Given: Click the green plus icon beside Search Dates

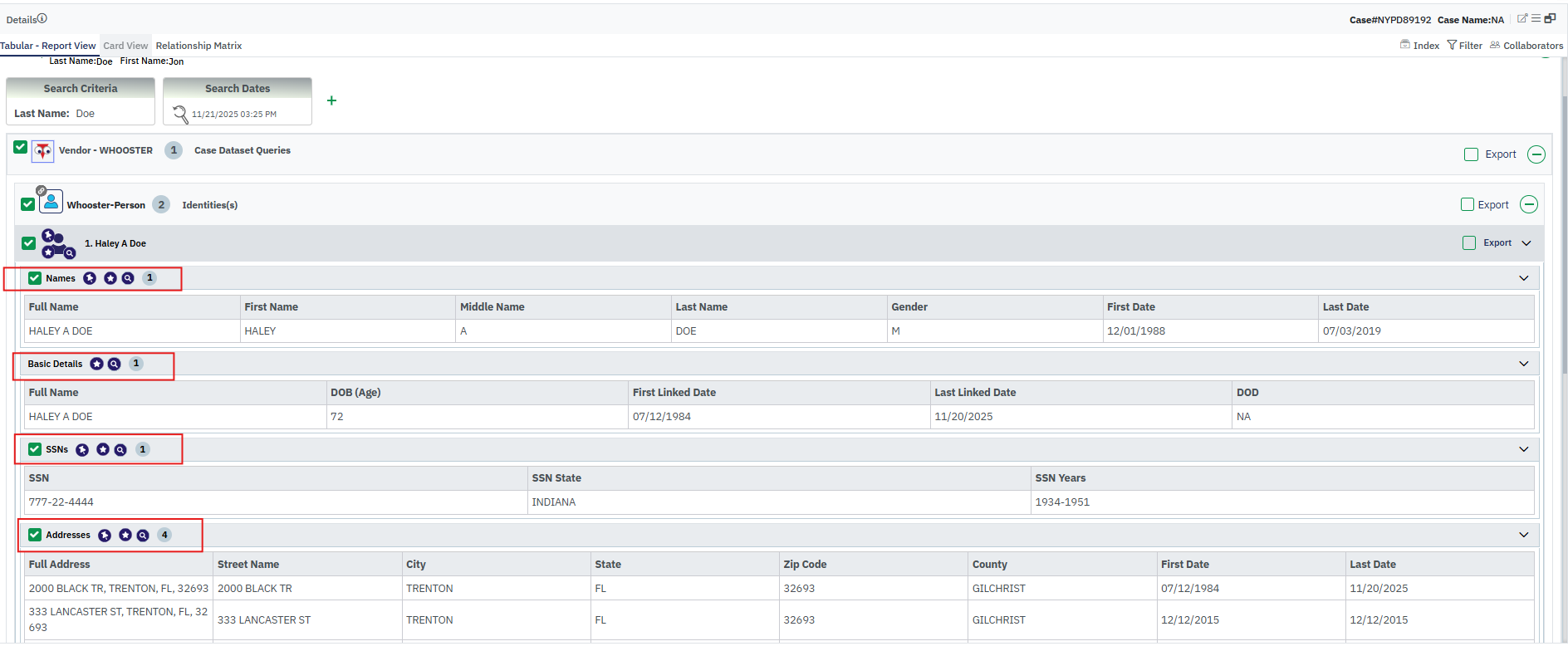Looking at the screenshot, I should (x=331, y=100).
